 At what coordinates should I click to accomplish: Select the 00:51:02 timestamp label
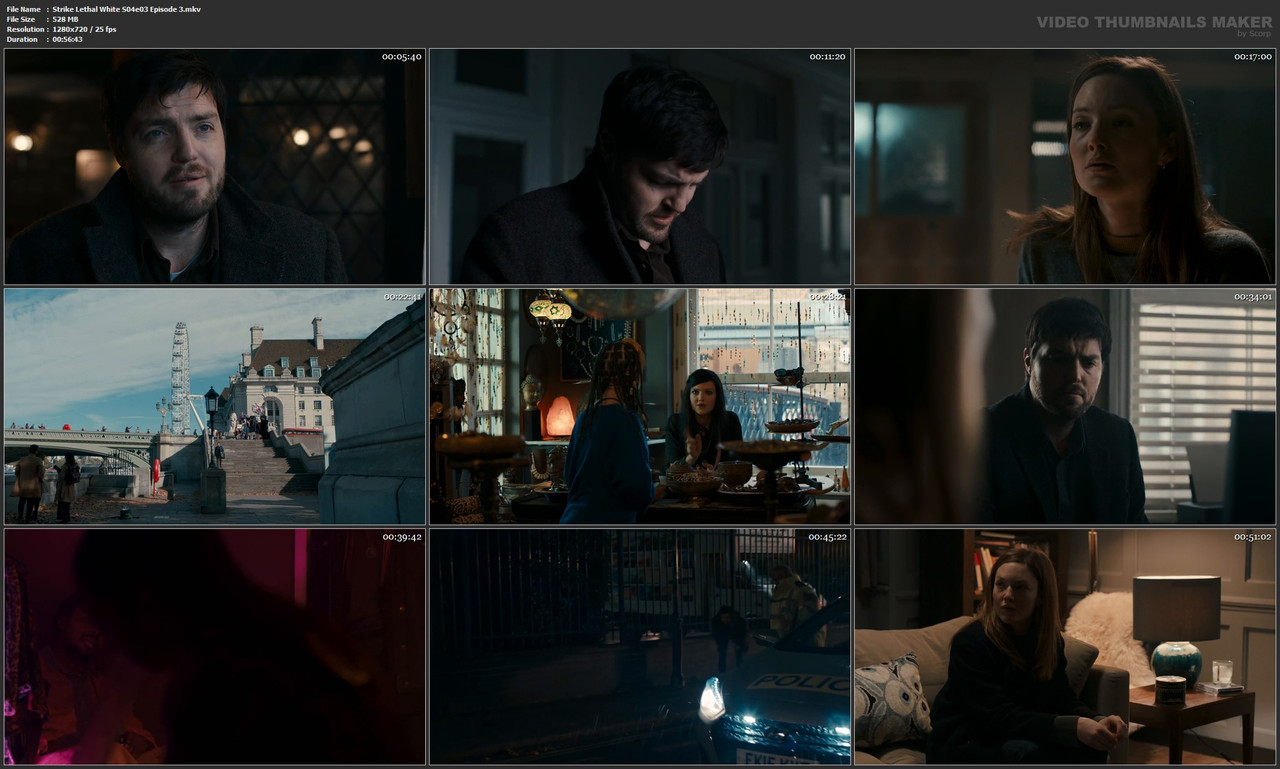pyautogui.click(x=1252, y=536)
